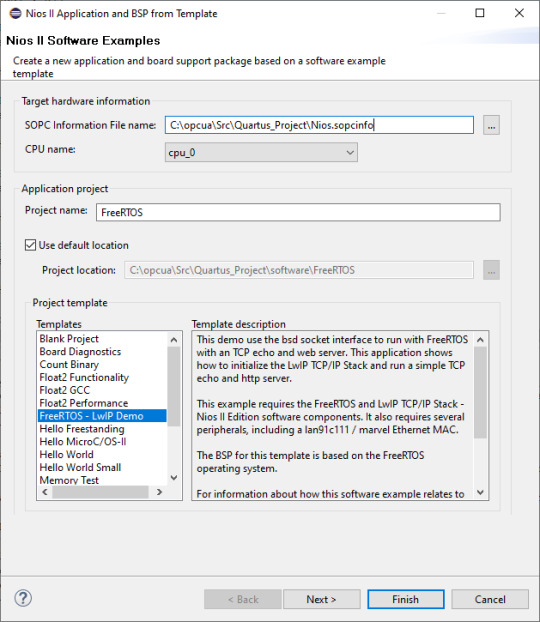
Task: Select the Memory Test template
Action: click(x=69, y=480)
